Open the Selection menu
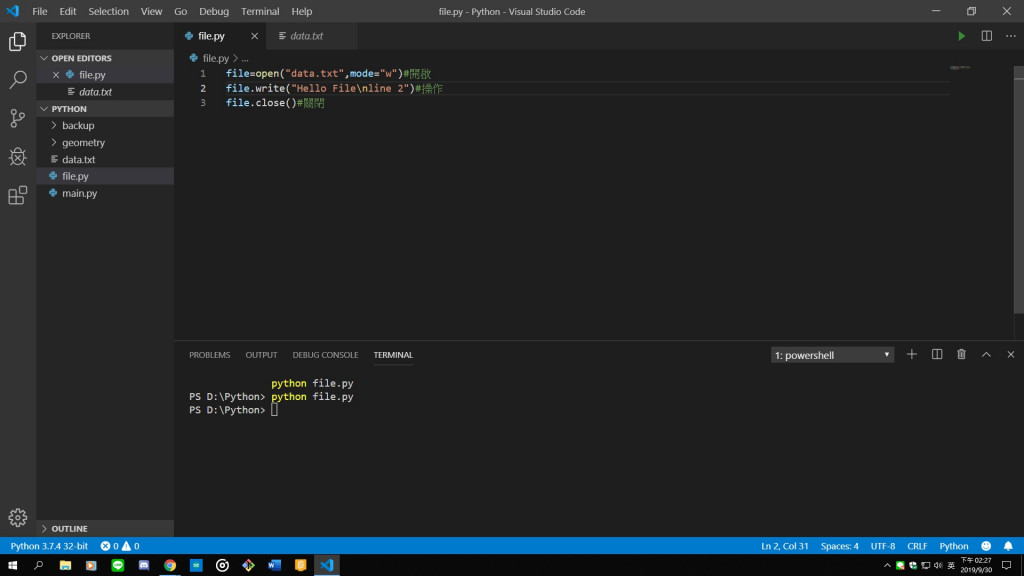 108,11
